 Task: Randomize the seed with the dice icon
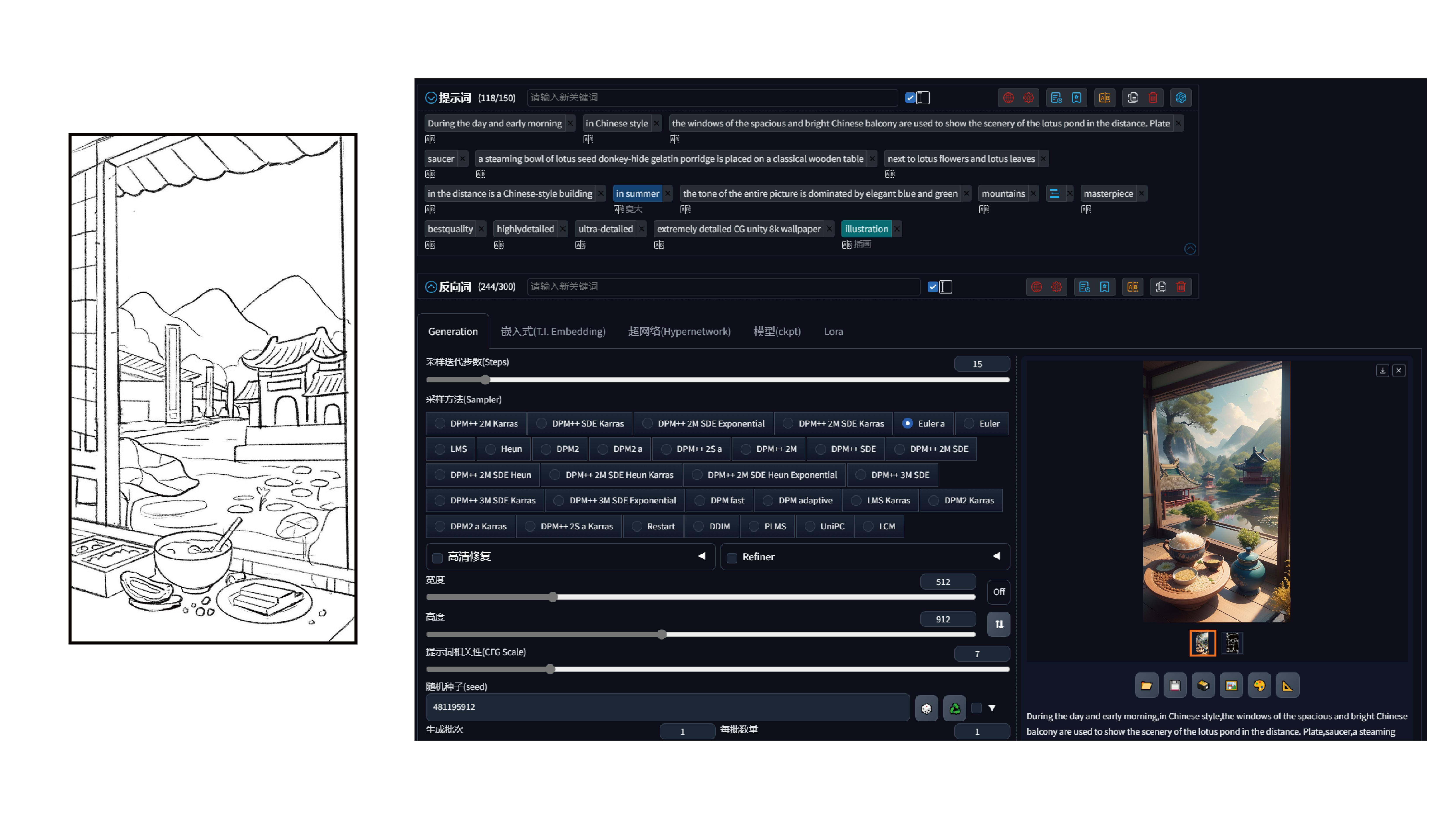click(926, 708)
